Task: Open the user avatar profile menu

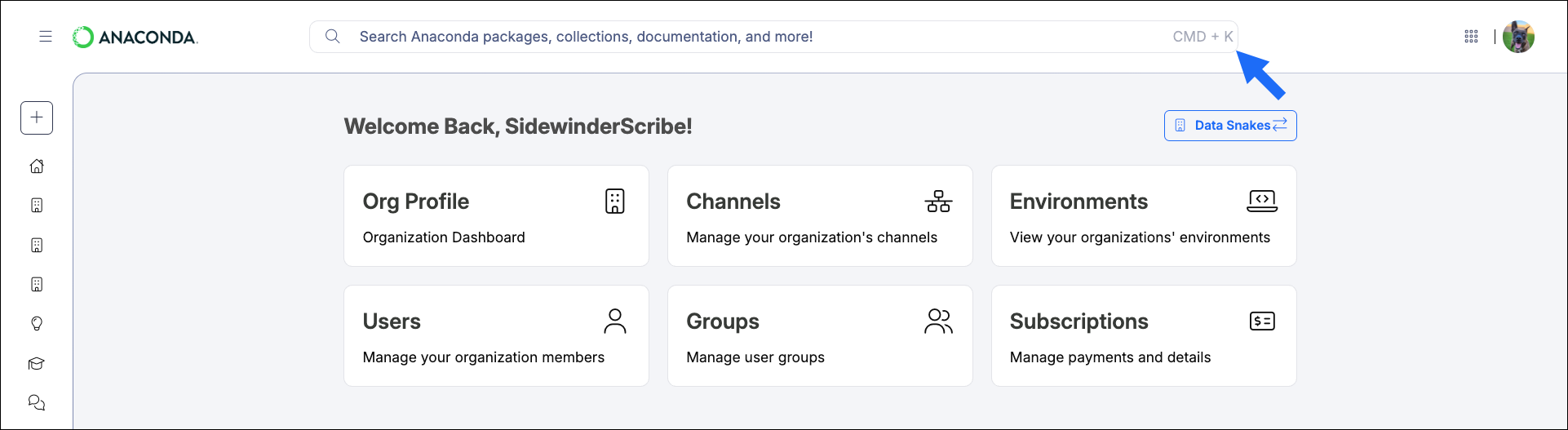Action: pos(1518,37)
